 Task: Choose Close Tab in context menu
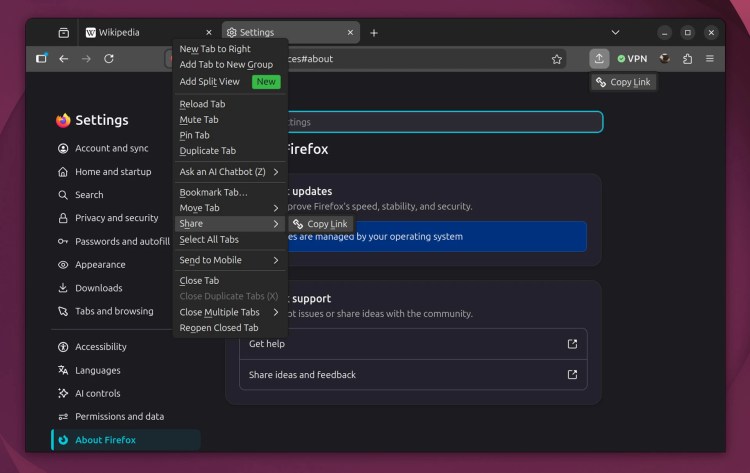coord(230,281)
